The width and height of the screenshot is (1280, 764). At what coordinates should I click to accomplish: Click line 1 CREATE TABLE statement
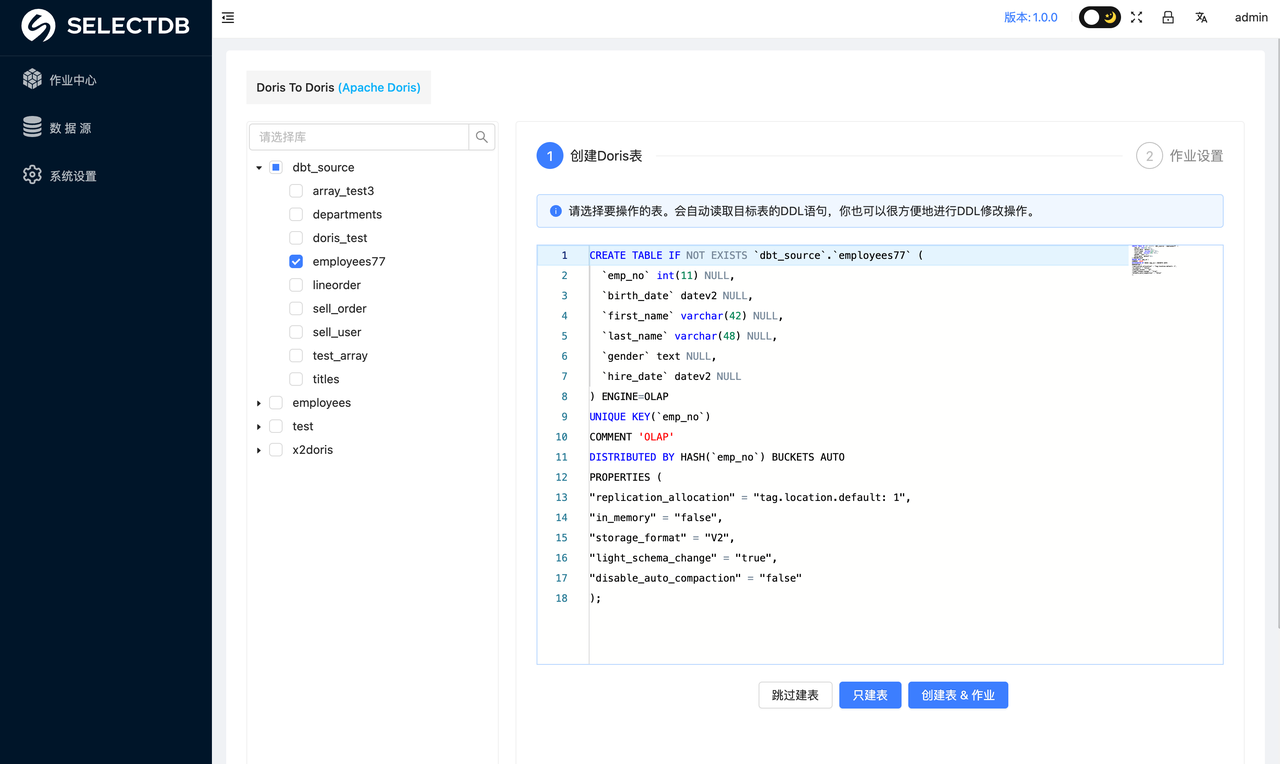pos(756,256)
